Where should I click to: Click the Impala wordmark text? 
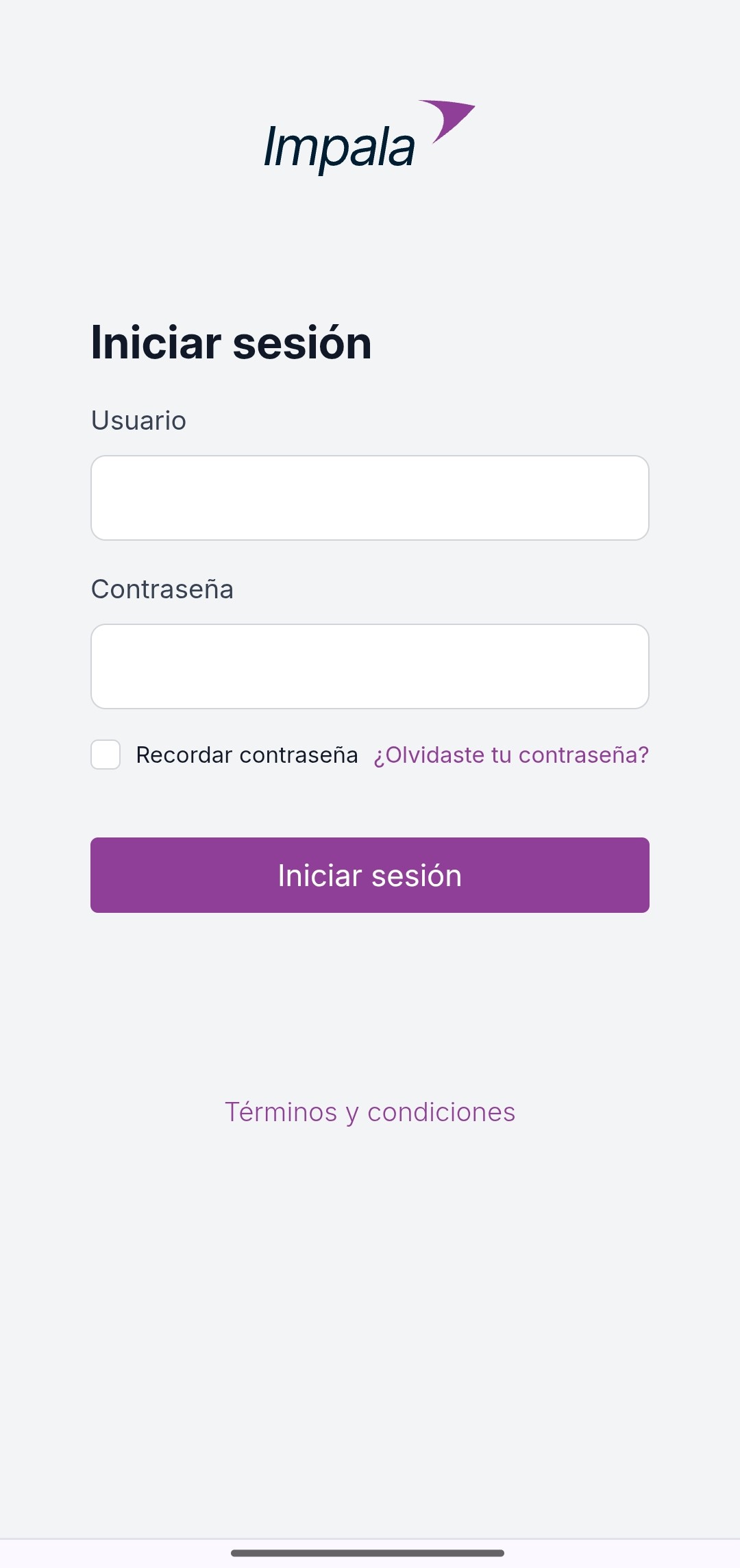340,148
